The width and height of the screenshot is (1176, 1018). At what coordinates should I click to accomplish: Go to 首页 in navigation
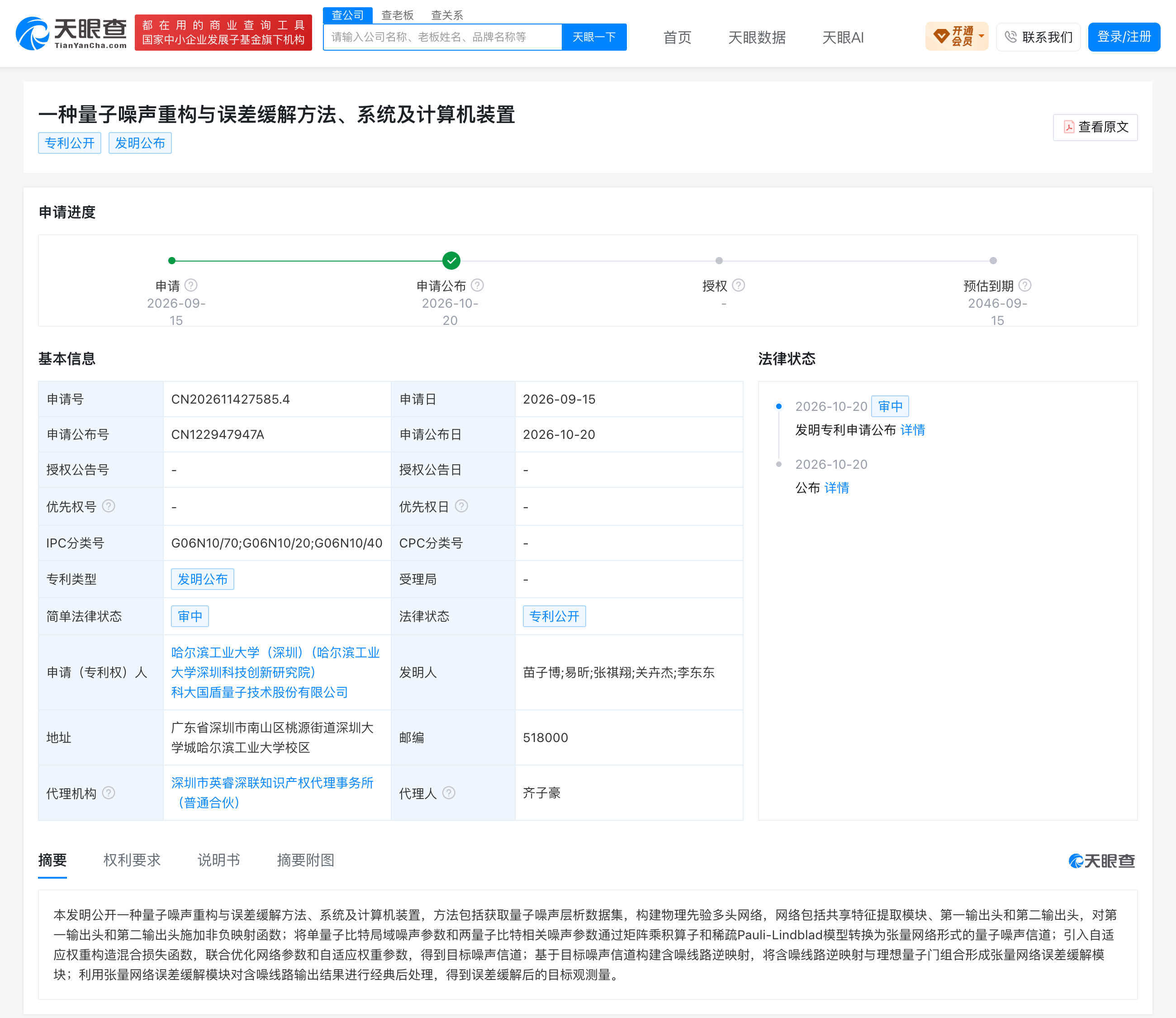coord(678,38)
